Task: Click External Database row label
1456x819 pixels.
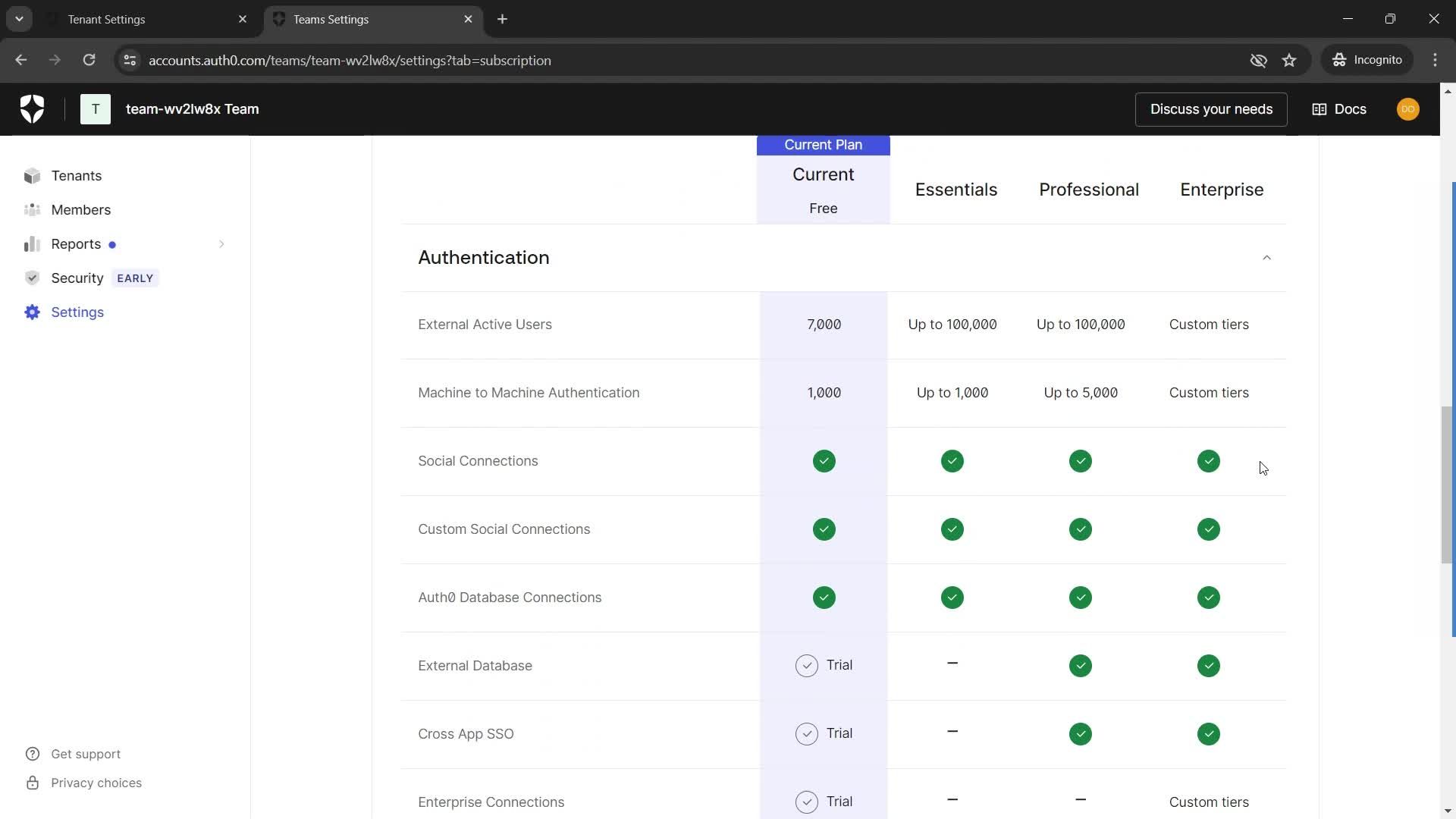Action: point(475,666)
